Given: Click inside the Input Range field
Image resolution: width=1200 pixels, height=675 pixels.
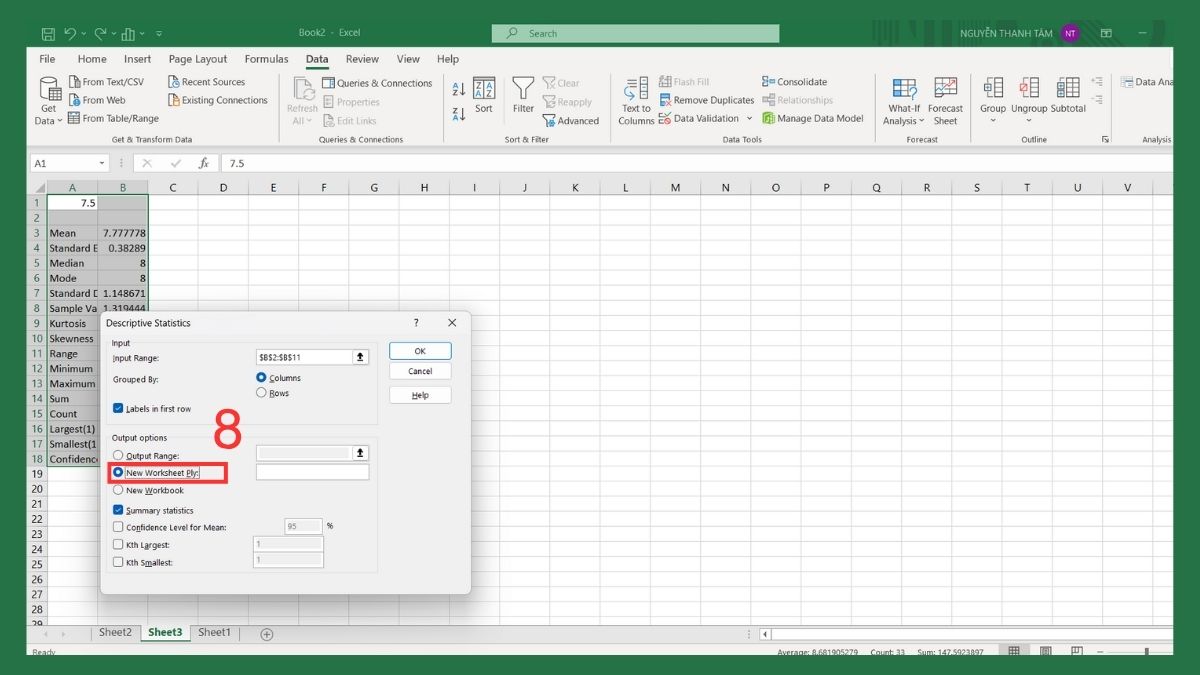Looking at the screenshot, I should [x=305, y=356].
